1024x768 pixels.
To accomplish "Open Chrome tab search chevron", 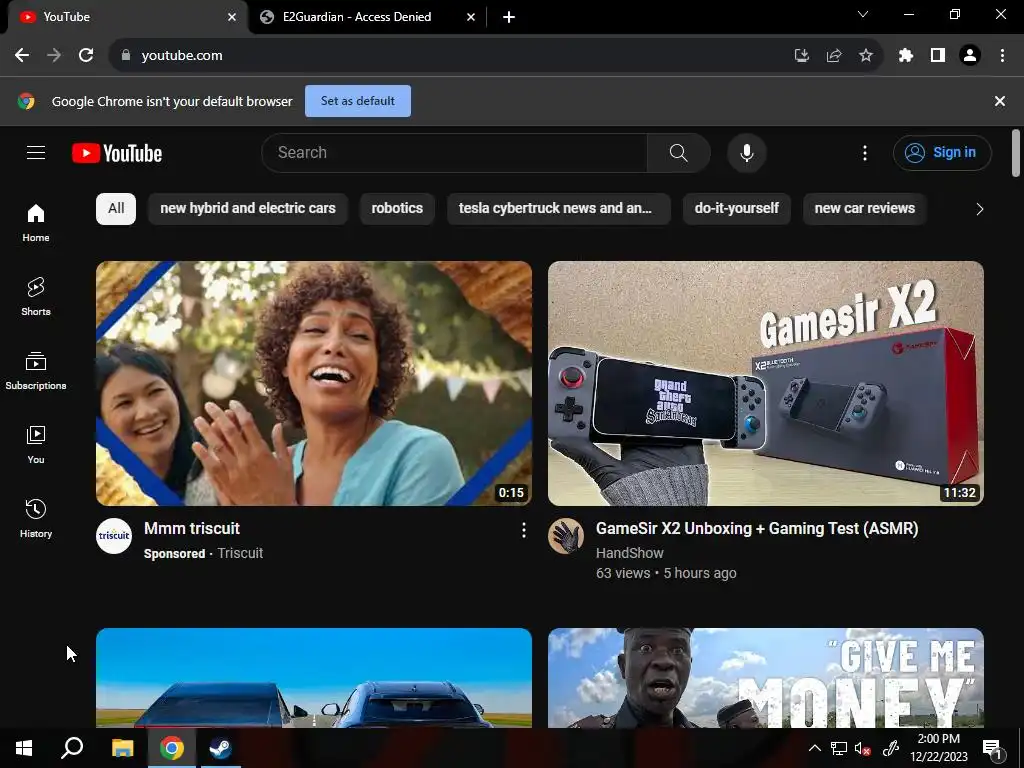I will (863, 14).
